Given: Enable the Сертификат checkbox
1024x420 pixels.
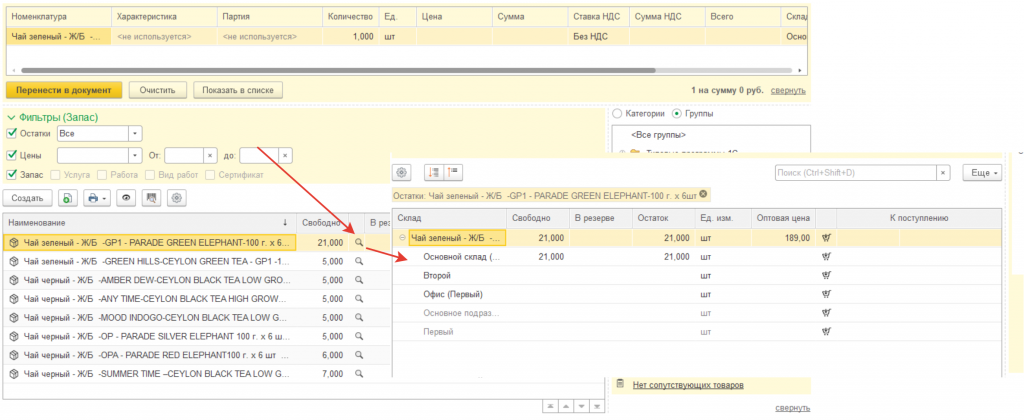Looking at the screenshot, I should (210, 175).
